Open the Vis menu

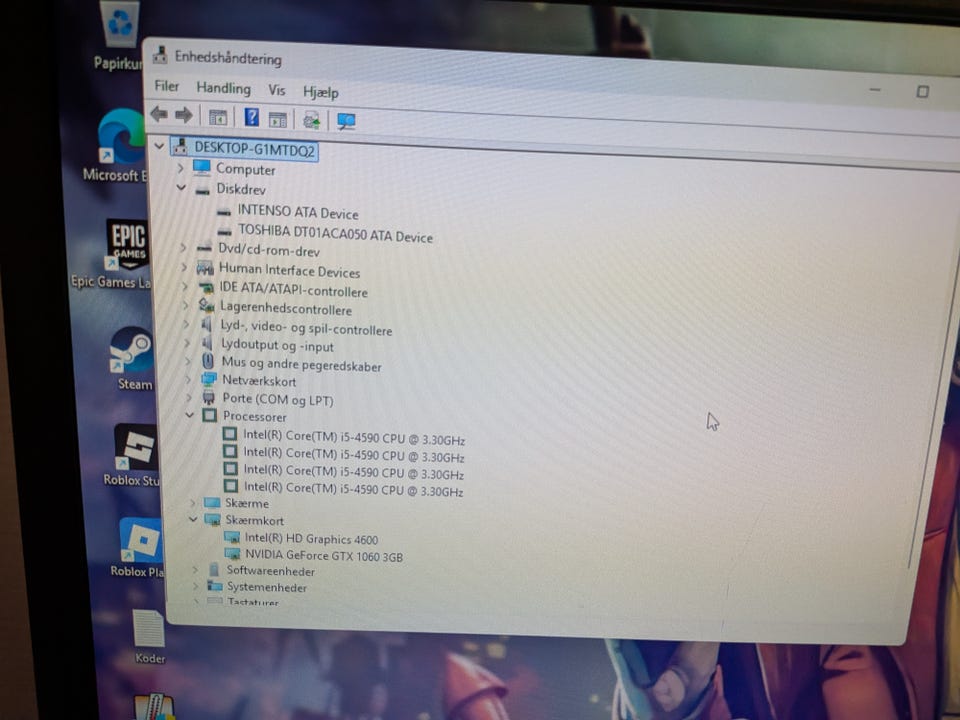tap(277, 90)
